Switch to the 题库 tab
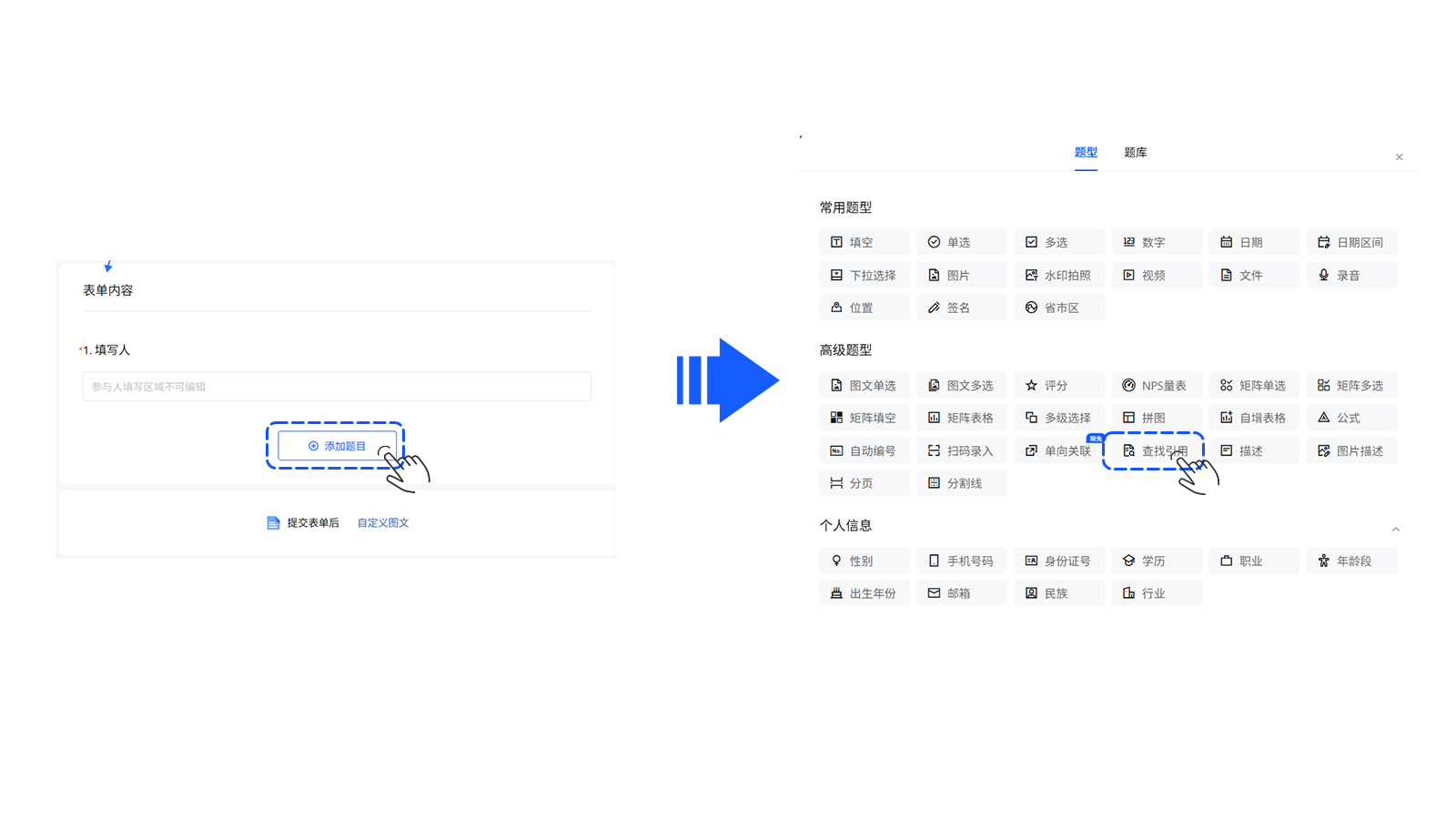1456x819 pixels. pos(1136,152)
